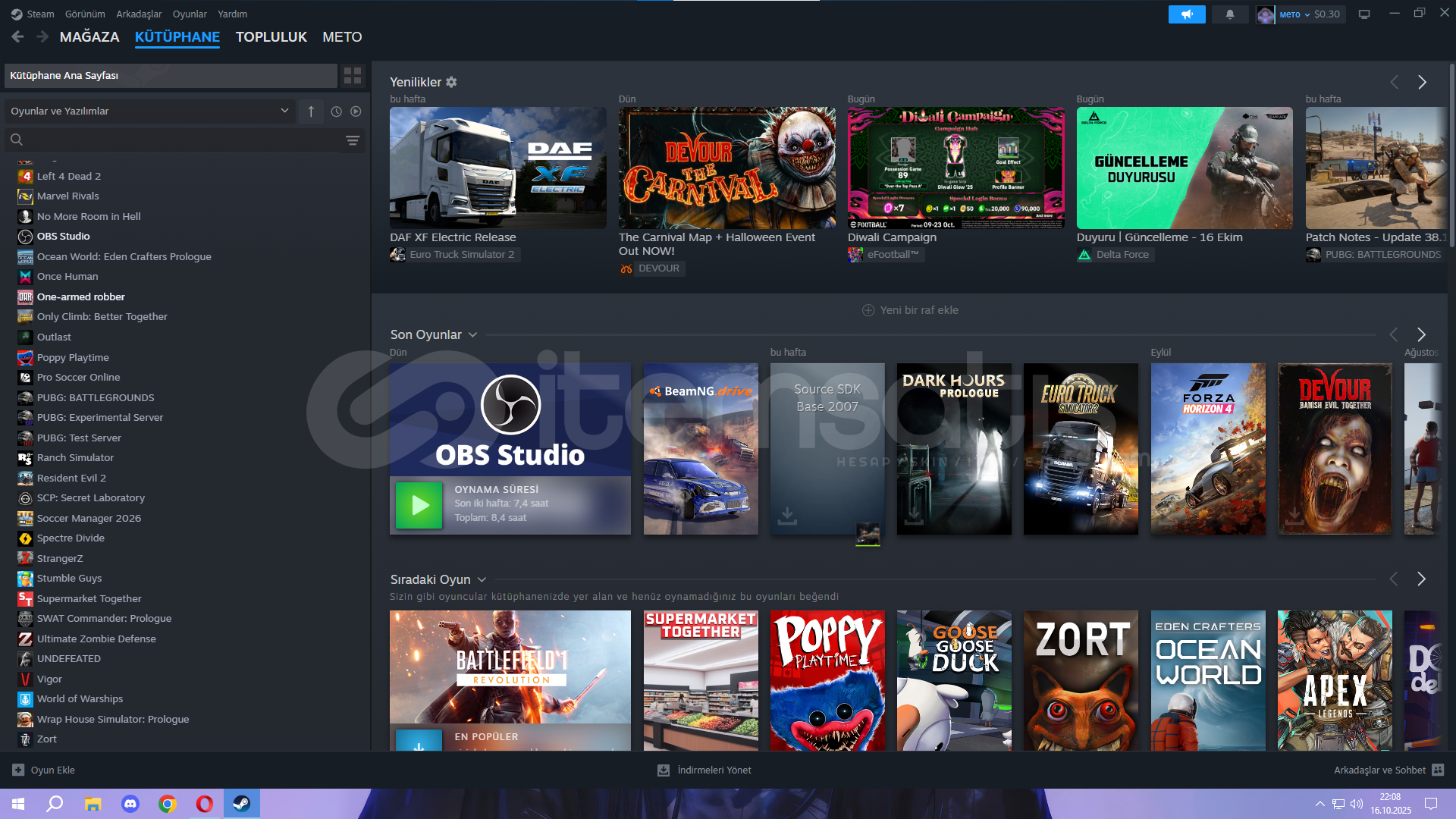This screenshot has width=1456, height=819.
Task: Toggle the ready-to-play filter icon
Action: click(356, 111)
